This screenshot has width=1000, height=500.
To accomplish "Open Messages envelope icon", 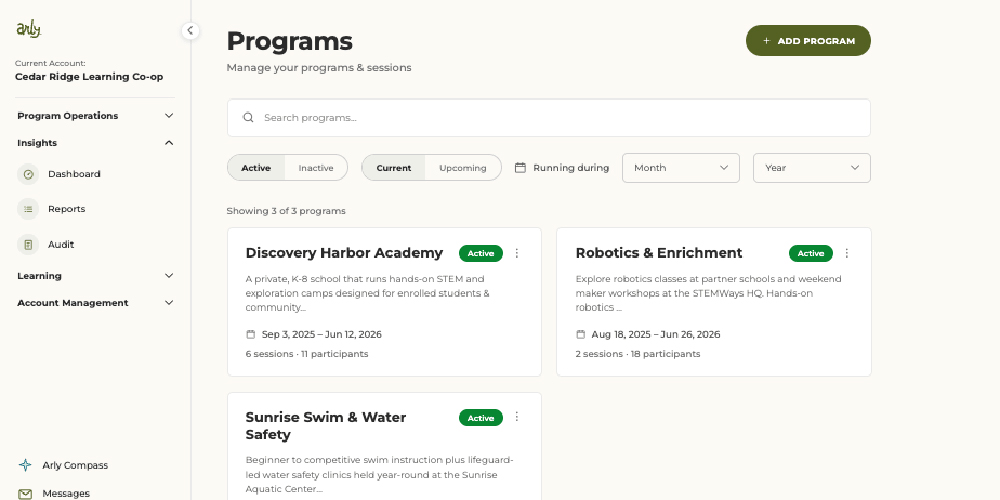I will [25, 494].
